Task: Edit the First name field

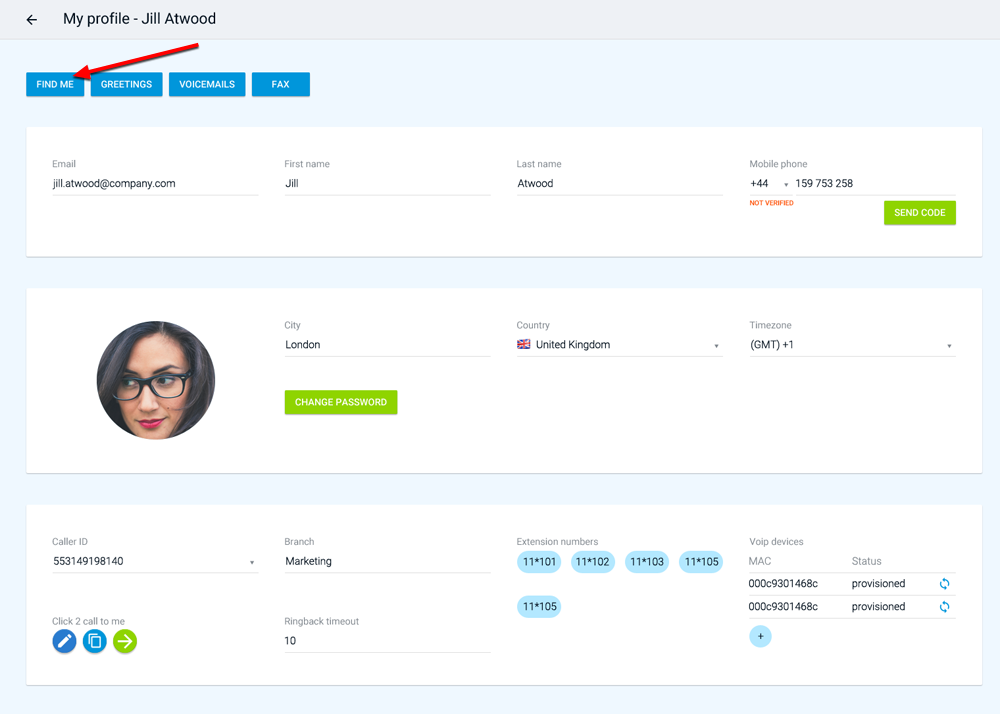Action: click(x=387, y=184)
